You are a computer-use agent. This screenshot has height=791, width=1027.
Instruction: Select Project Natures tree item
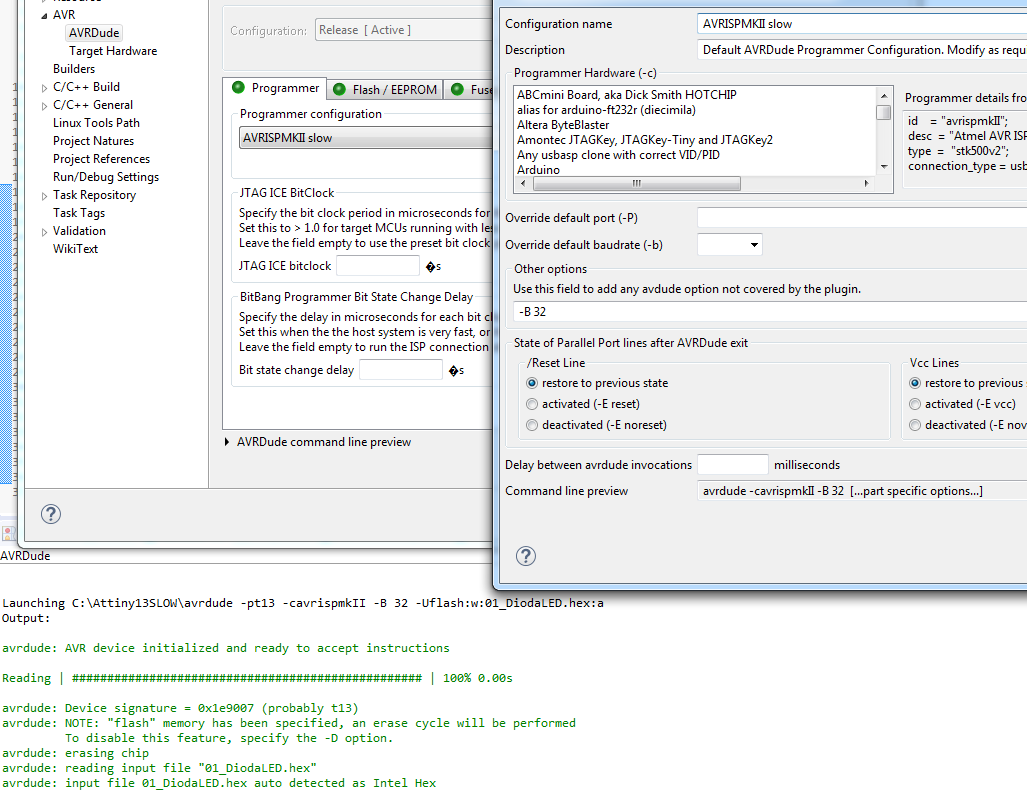[x=94, y=141]
